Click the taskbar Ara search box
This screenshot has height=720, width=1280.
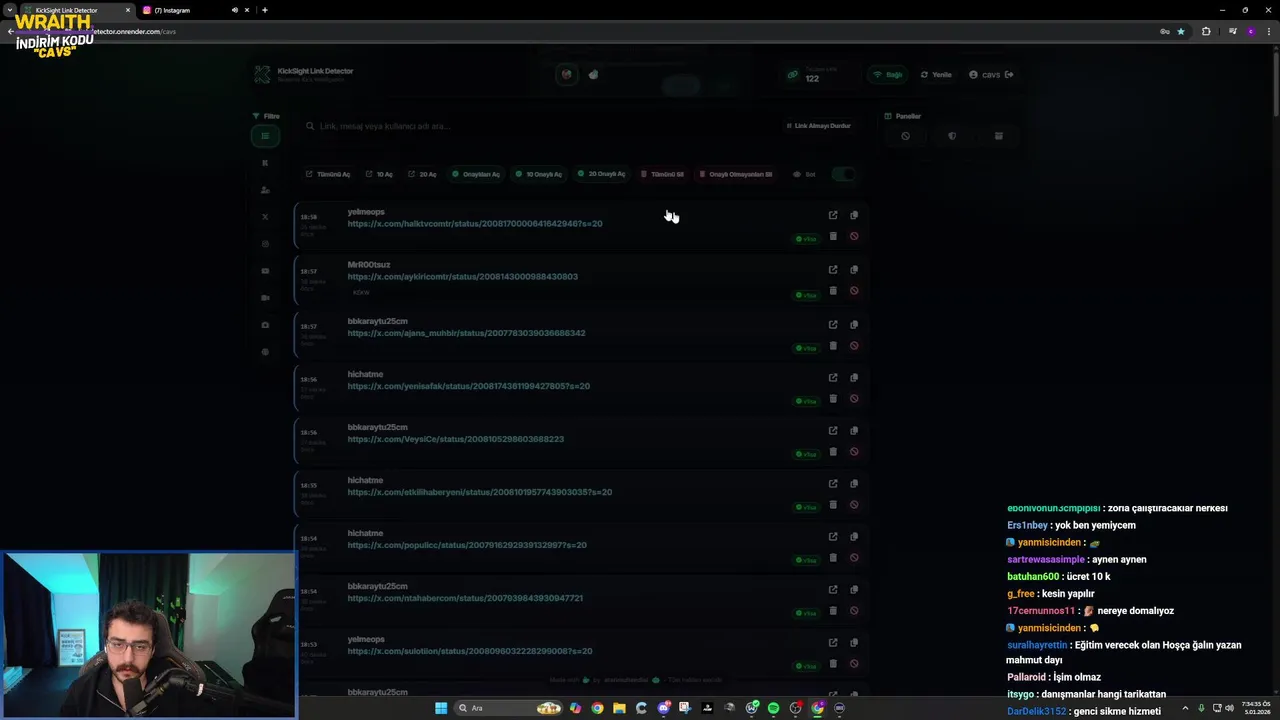tap(508, 708)
